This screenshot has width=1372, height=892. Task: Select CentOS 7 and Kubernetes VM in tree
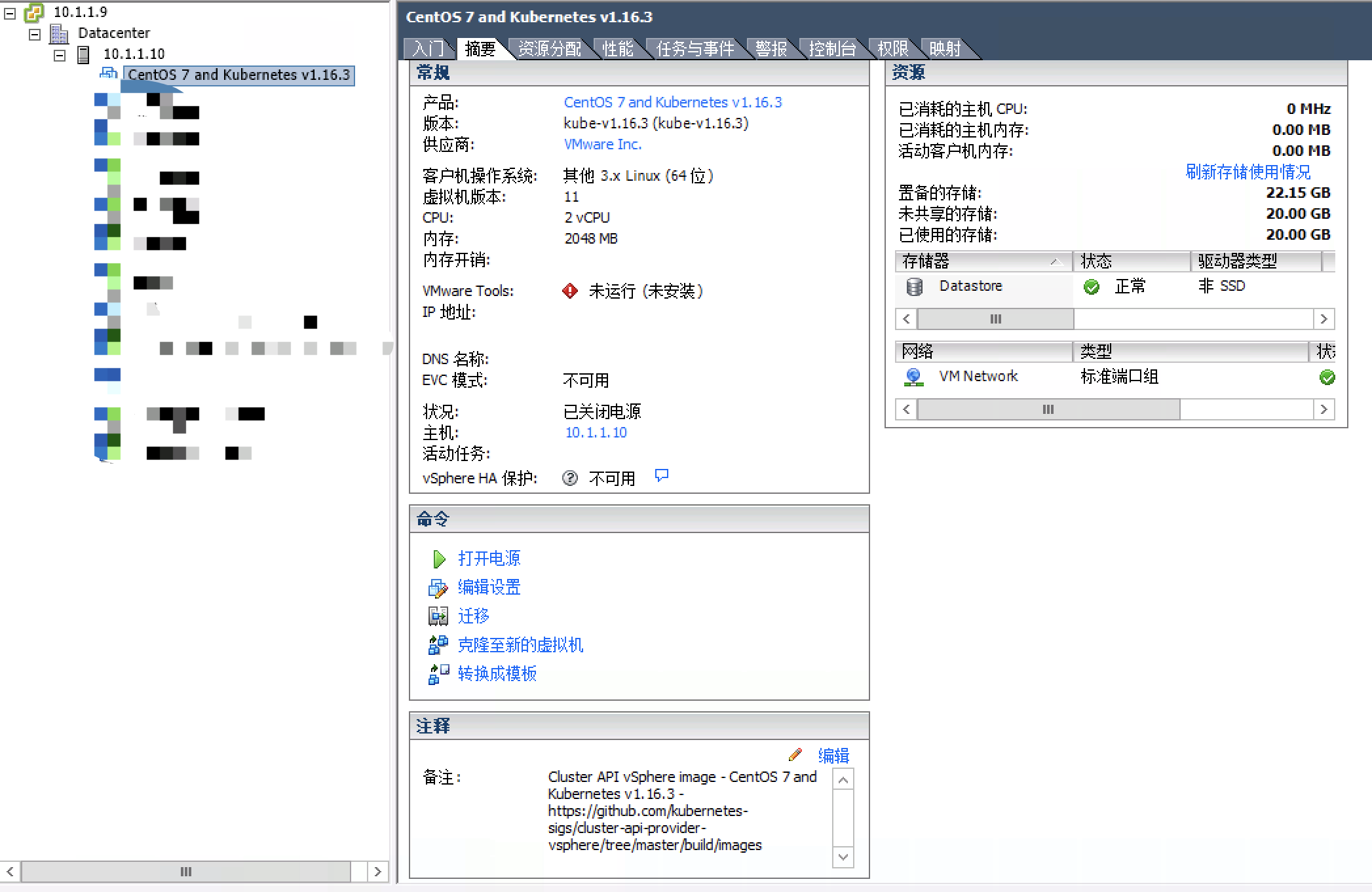(238, 75)
